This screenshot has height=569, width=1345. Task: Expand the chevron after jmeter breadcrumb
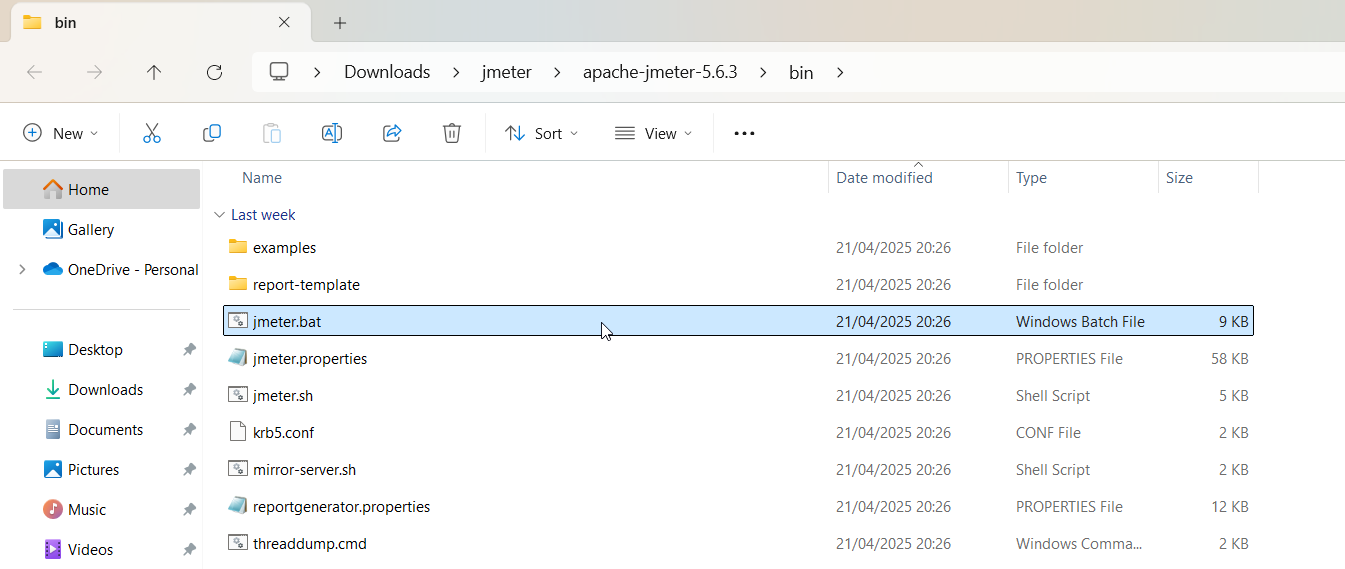pyautogui.click(x=557, y=72)
